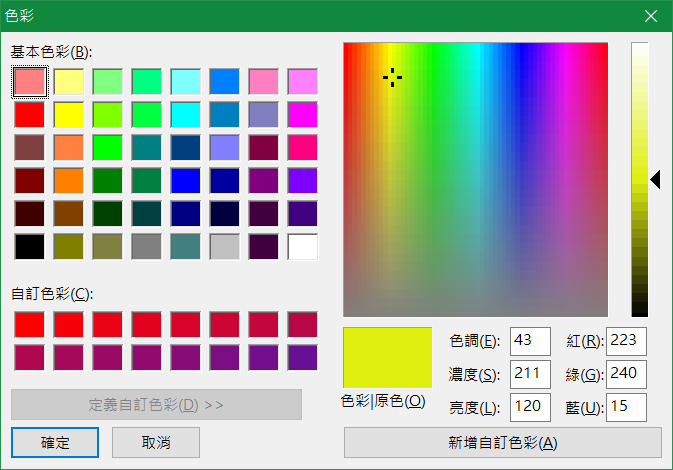Choose the magenta basic color swatch
Image resolution: width=673 pixels, height=470 pixels.
point(303,115)
